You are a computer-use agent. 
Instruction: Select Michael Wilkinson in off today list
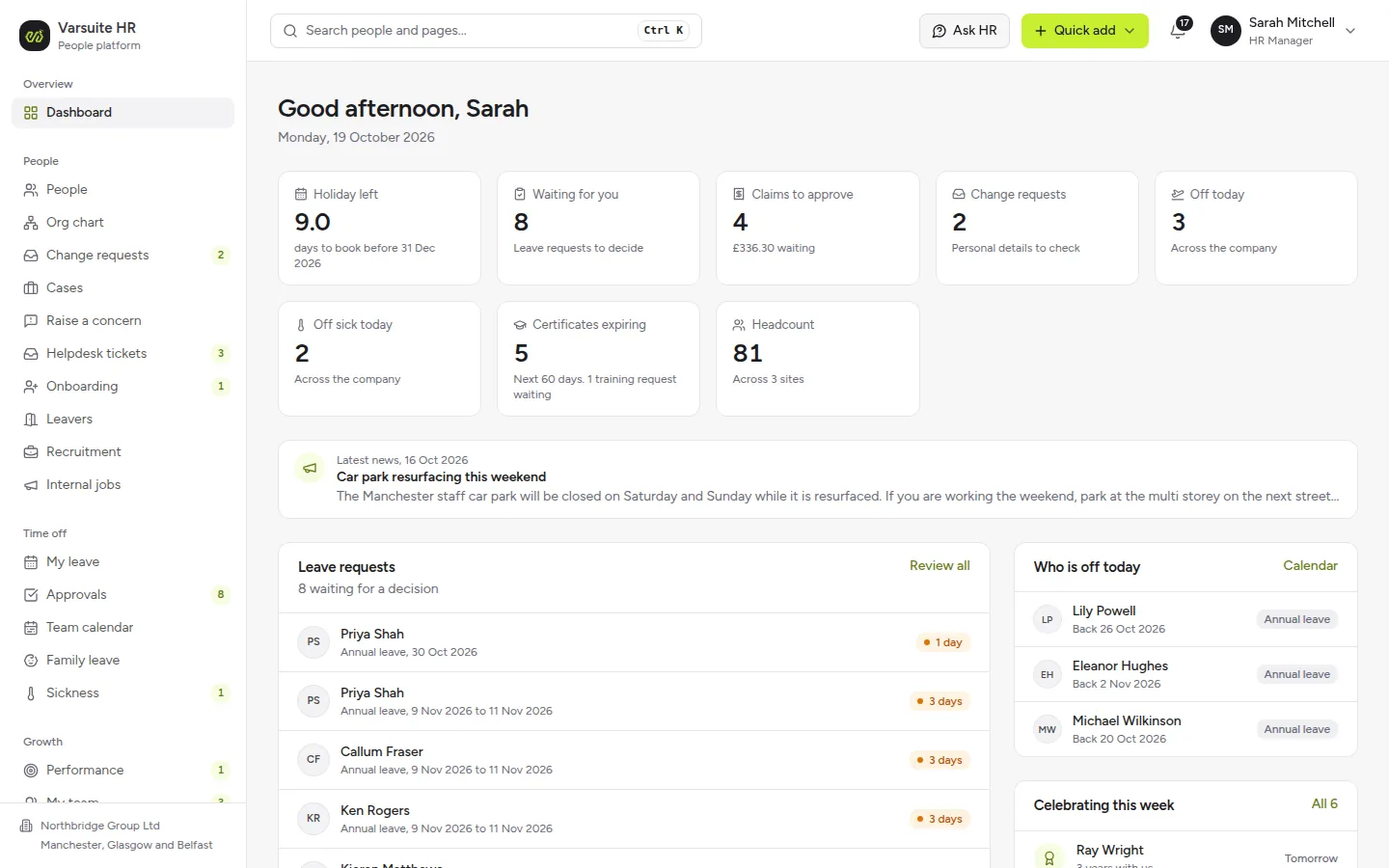tap(1185, 729)
